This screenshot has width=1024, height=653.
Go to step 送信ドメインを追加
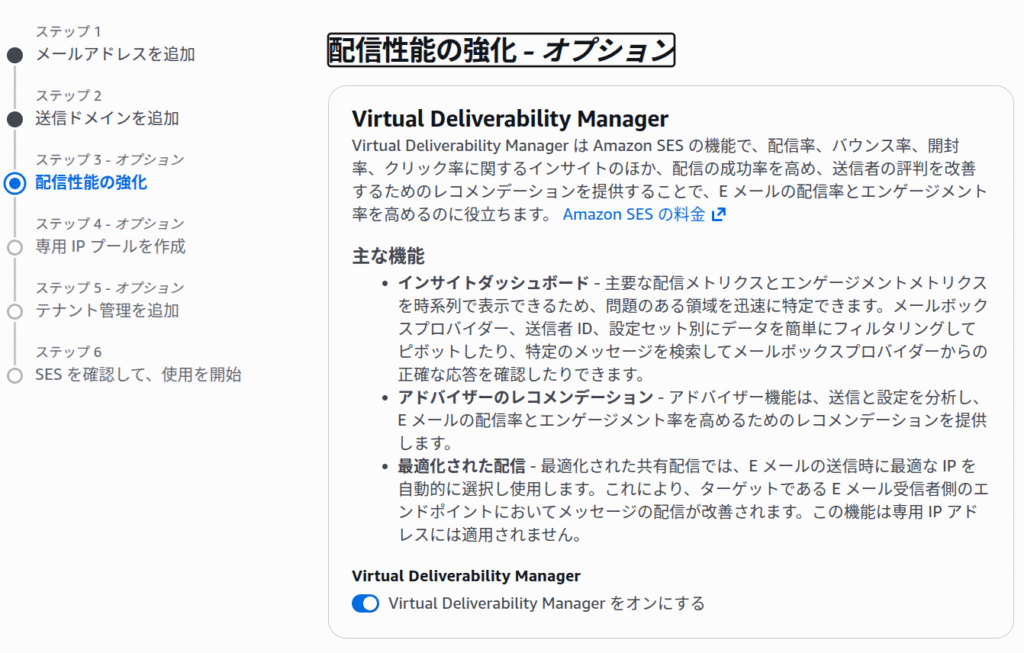click(x=107, y=118)
